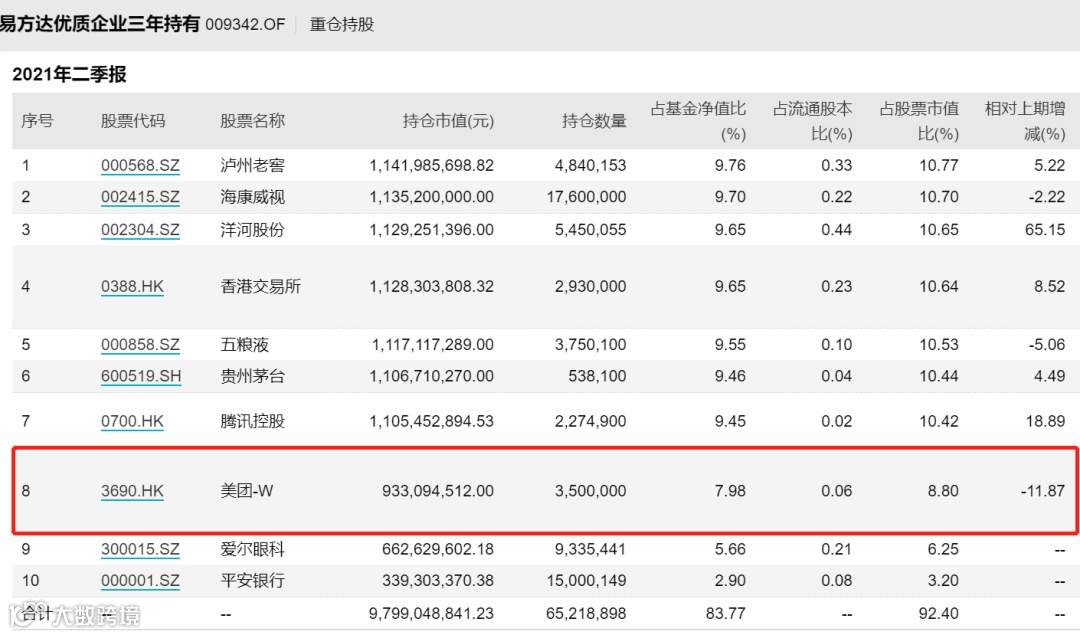
Task: Click market value 1,128,303,808.32
Action: coord(432,287)
